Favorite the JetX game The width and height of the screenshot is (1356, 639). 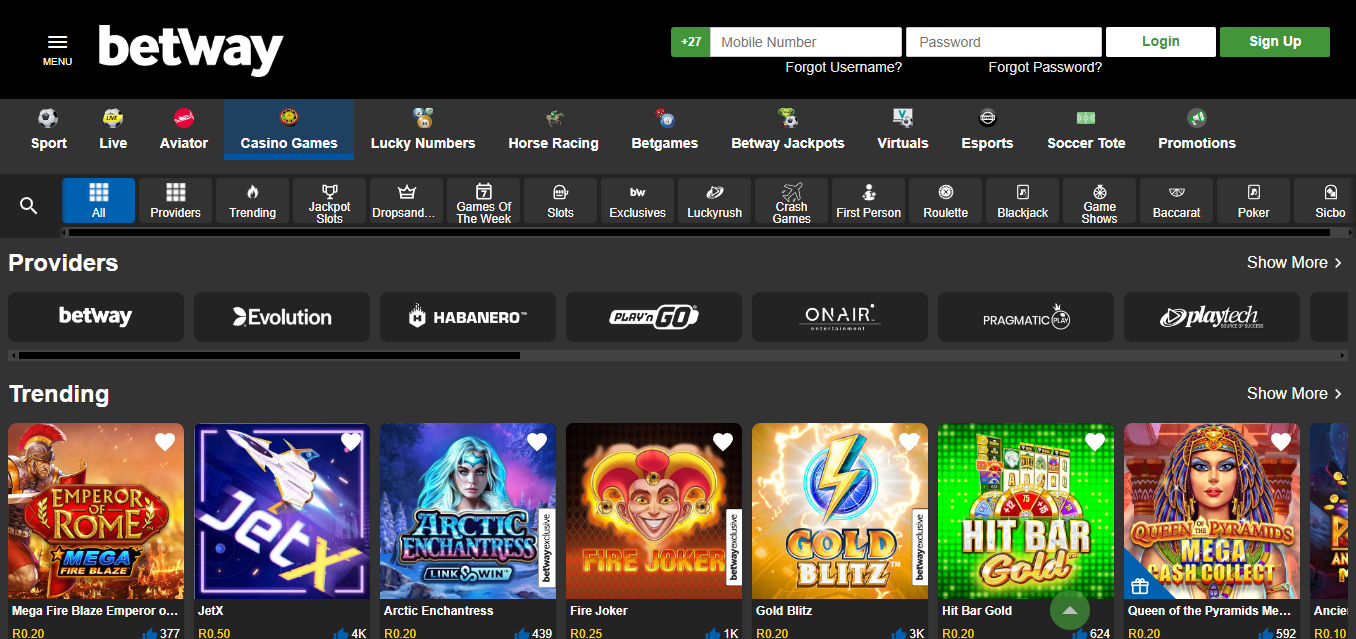click(x=350, y=440)
